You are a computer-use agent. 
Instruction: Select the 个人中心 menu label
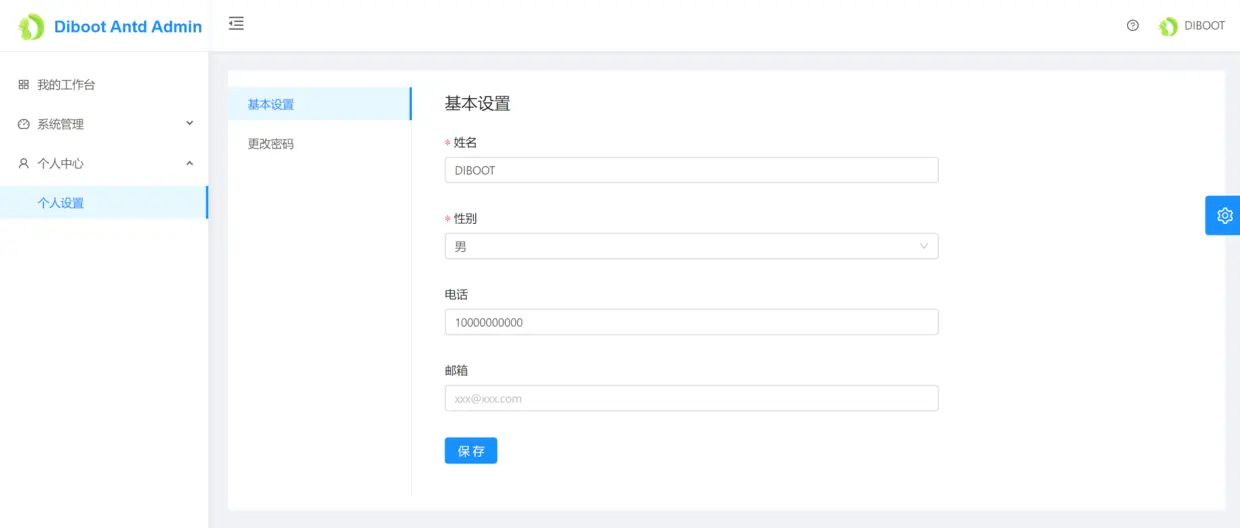point(60,163)
